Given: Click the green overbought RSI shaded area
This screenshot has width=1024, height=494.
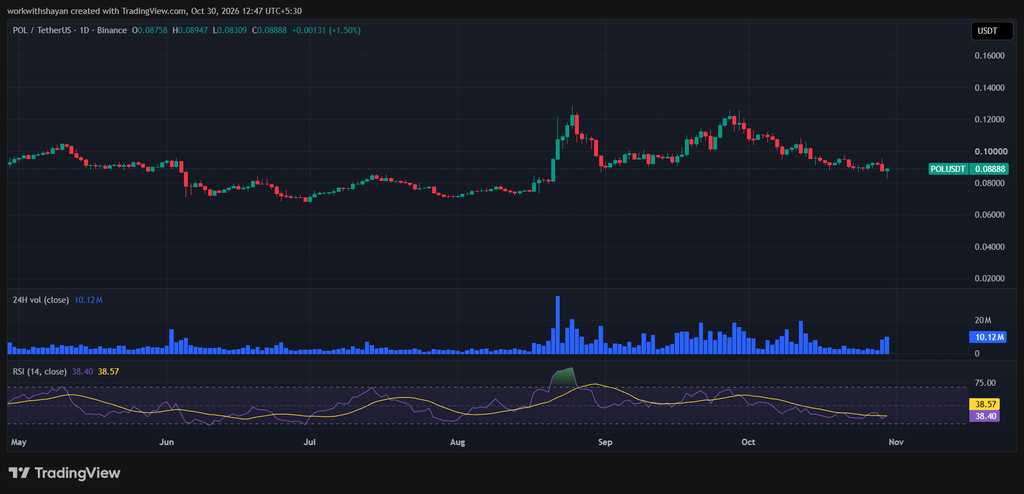Looking at the screenshot, I should (x=562, y=376).
